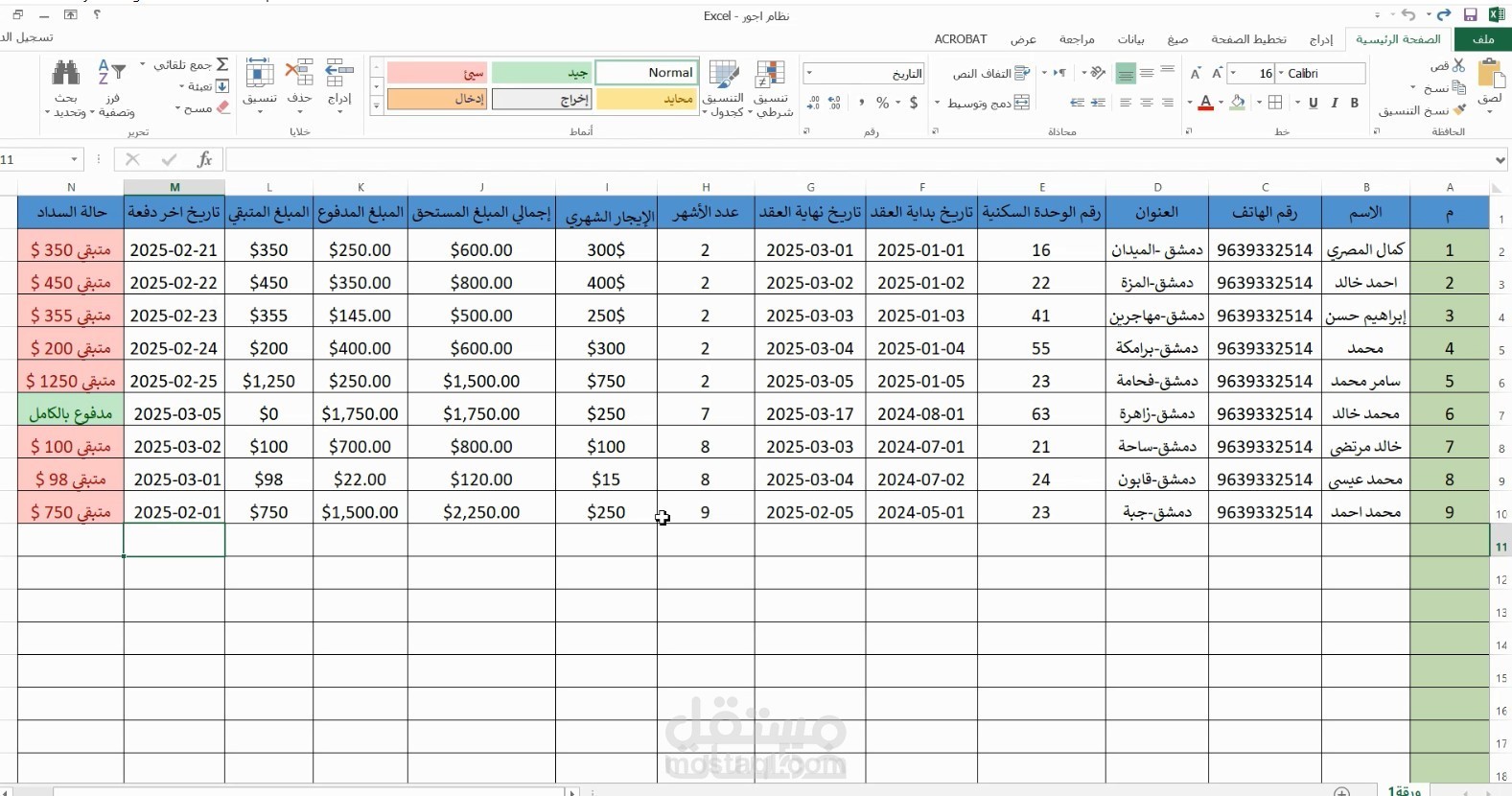Click the Borders grid icon
This screenshot has height=796, width=1512.
(x=1275, y=103)
